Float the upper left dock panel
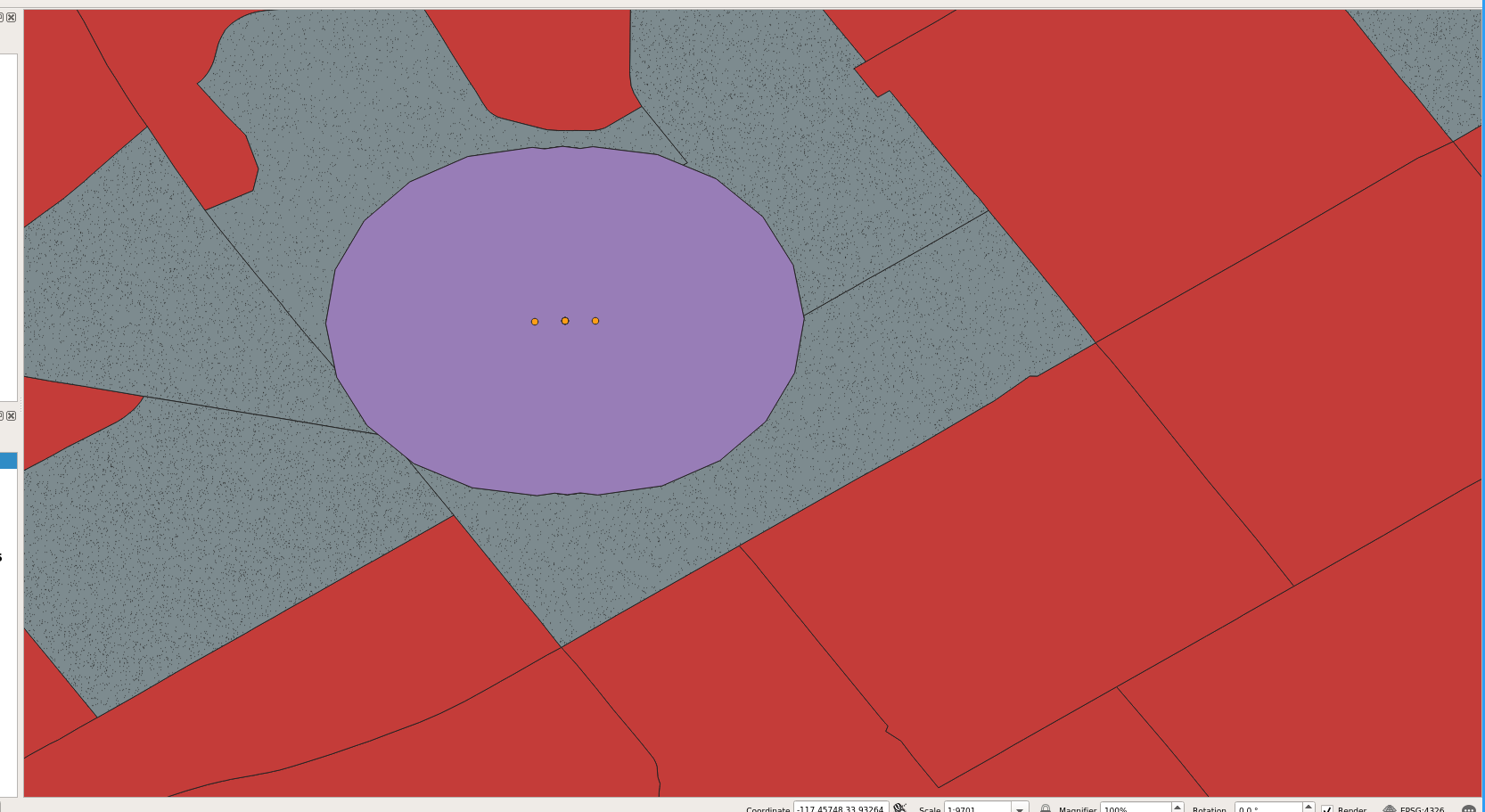This screenshot has height=812, width=1485. pos(2,17)
